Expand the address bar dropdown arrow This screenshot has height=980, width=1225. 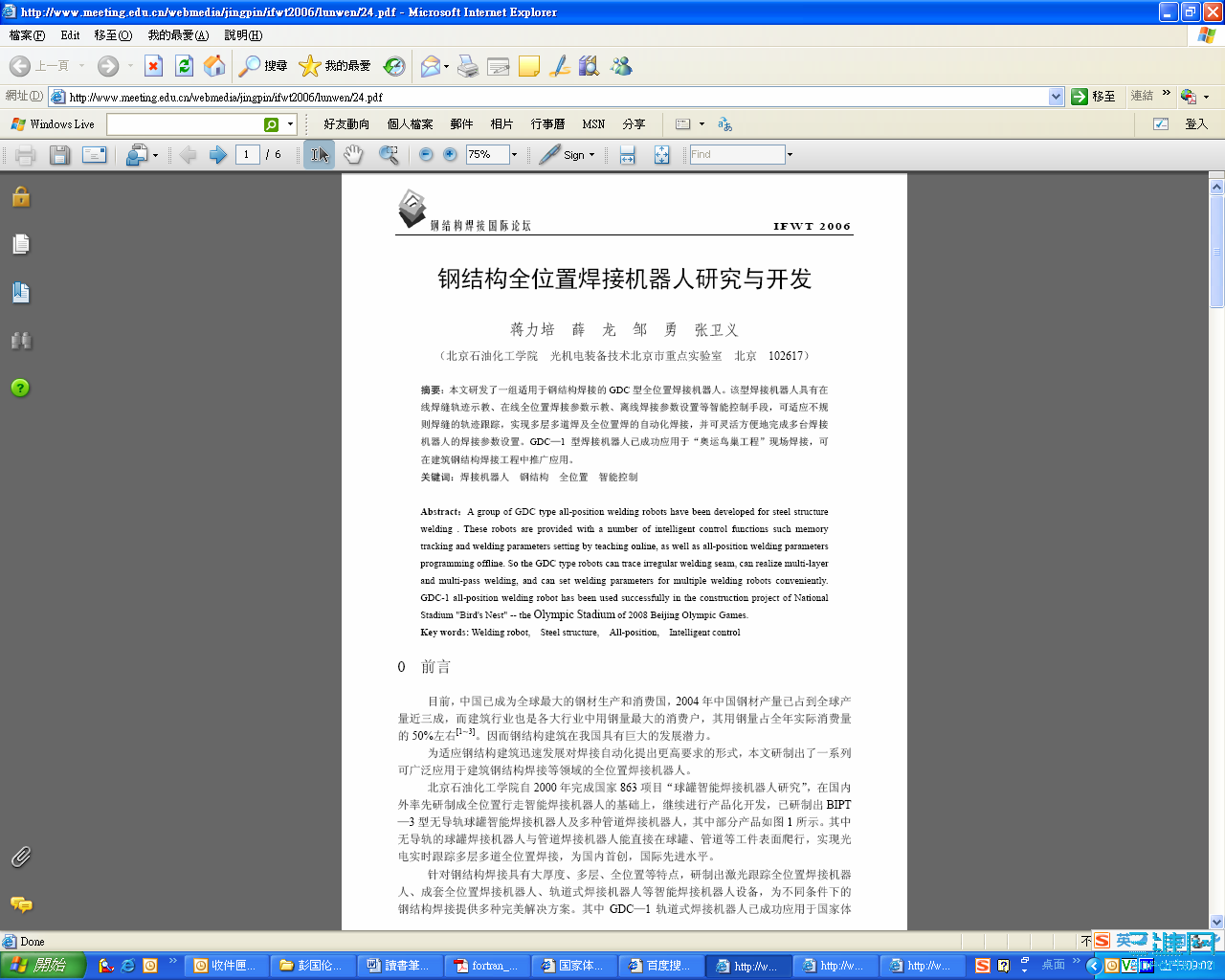coord(1056,97)
